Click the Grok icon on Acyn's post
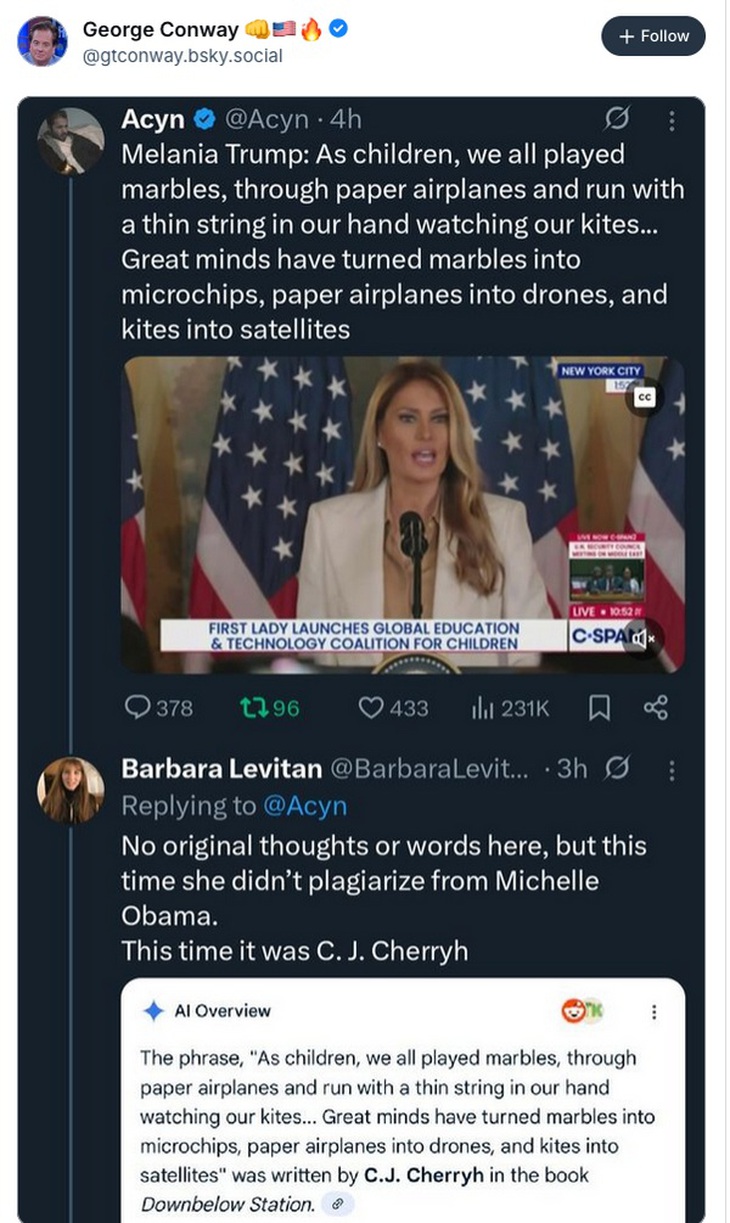 point(618,120)
